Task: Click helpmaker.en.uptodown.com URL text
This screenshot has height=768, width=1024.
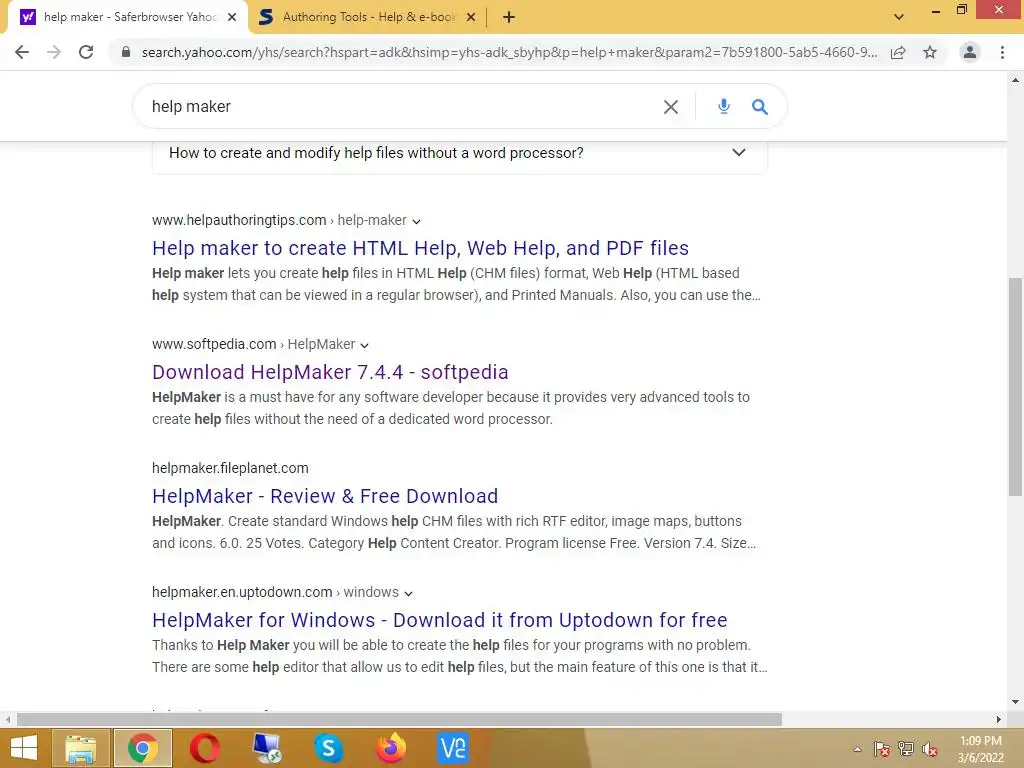Action: tap(242, 592)
